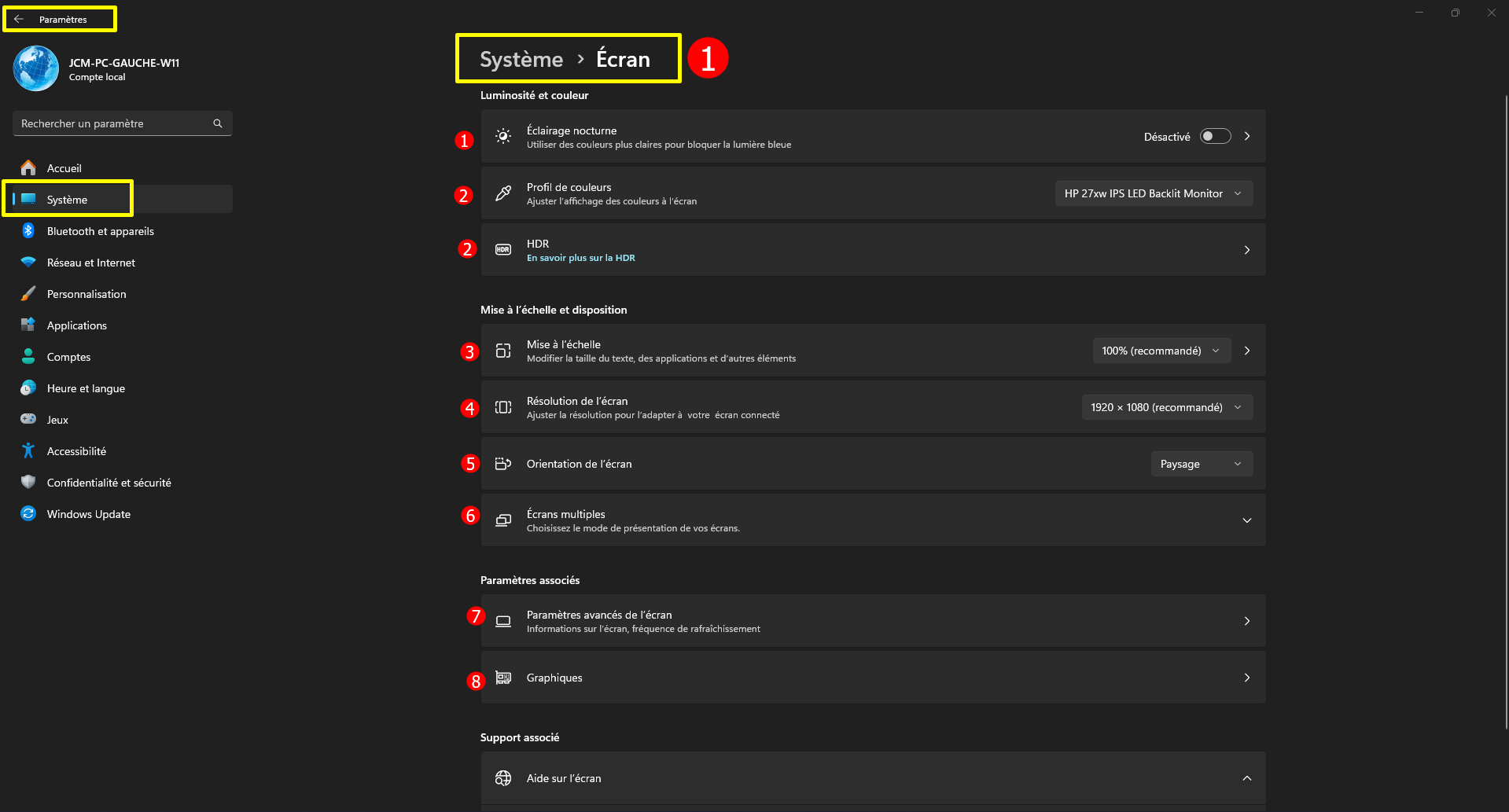Open Paramètres avancés de l'écran
The image size is (1509, 812).
[x=873, y=621]
